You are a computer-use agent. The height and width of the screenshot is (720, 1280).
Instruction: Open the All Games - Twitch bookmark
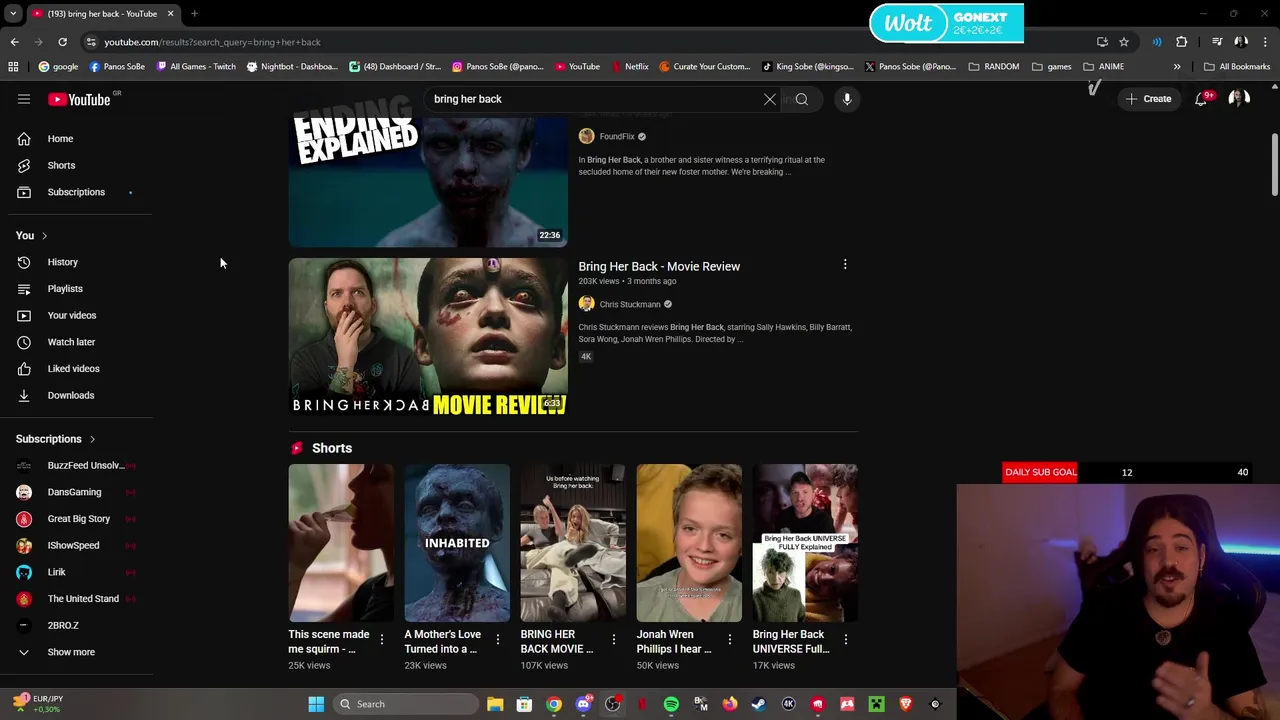click(196, 67)
